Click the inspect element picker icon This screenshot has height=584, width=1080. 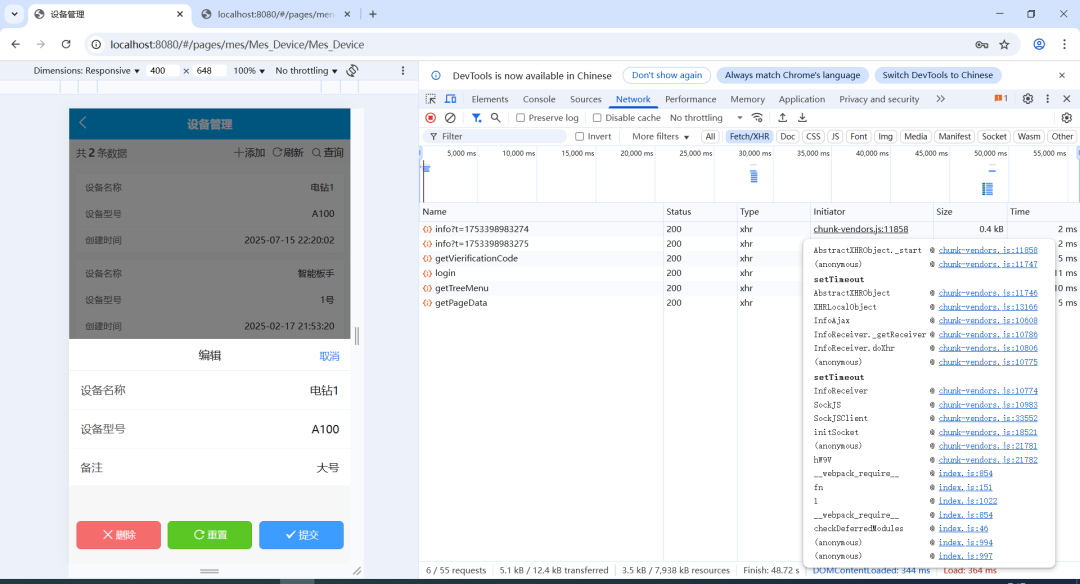point(431,99)
